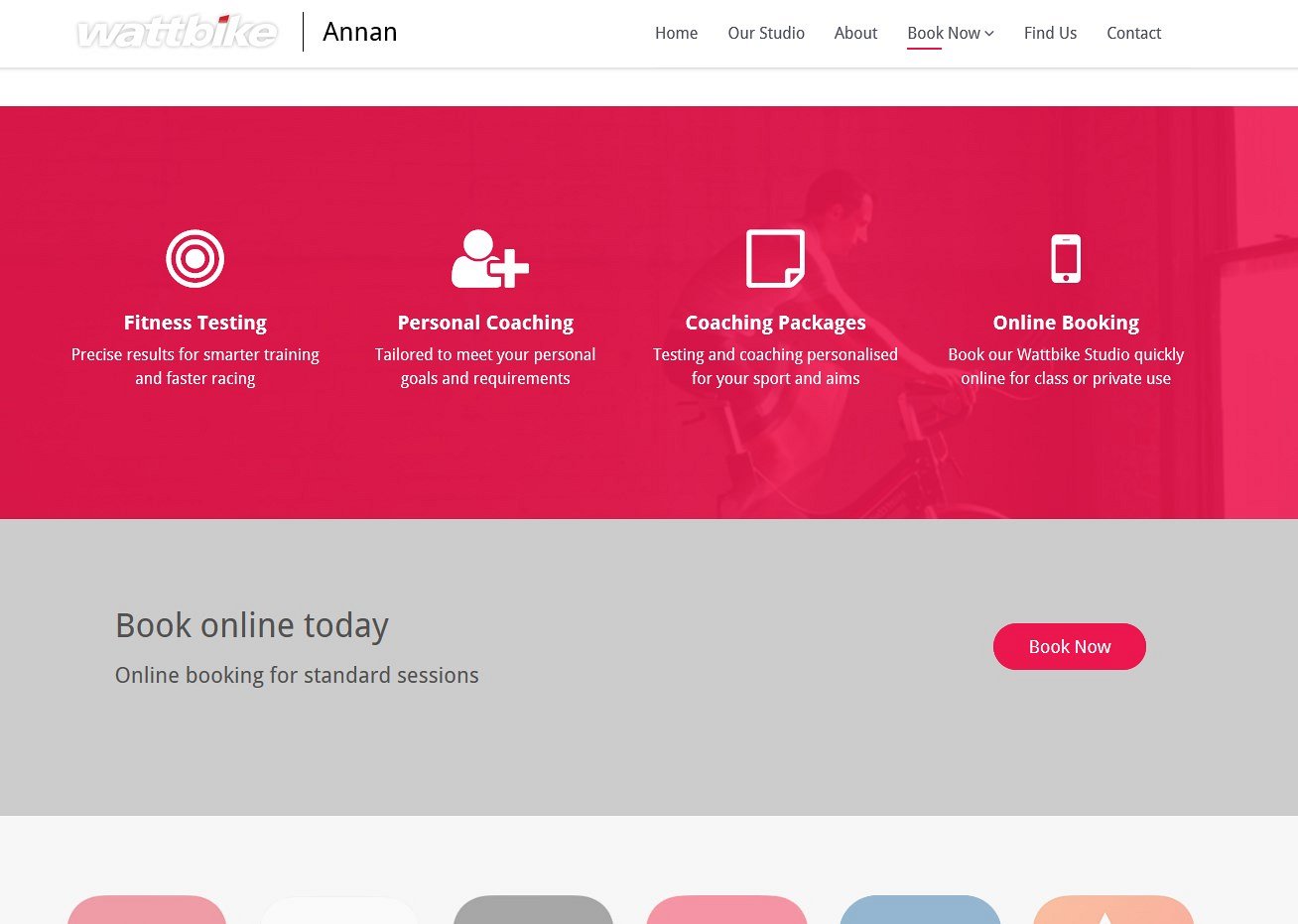This screenshot has width=1298, height=924.
Task: Click the Personal Coaching heading
Action: 485,323
